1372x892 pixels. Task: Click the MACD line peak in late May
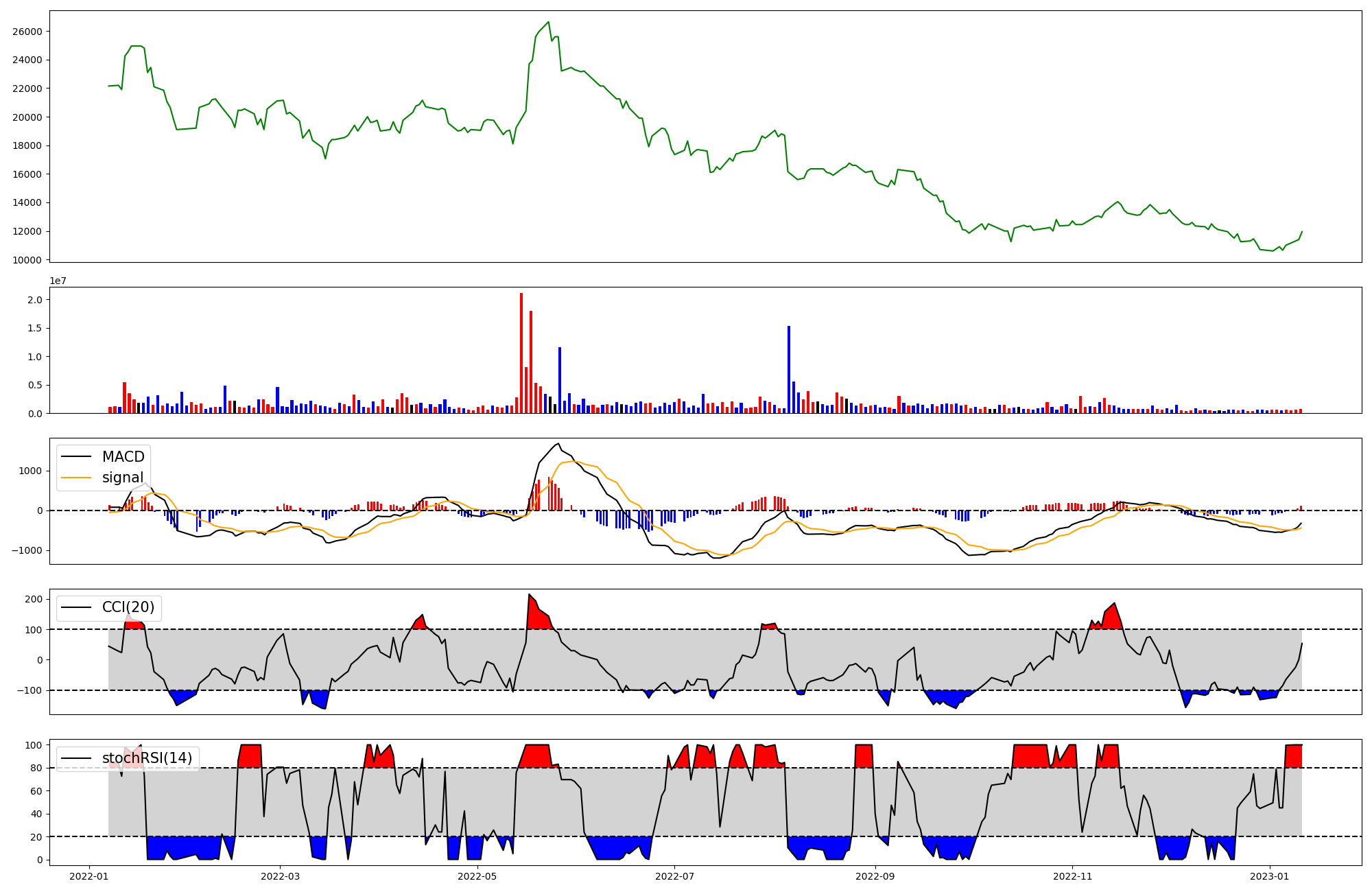[558, 444]
